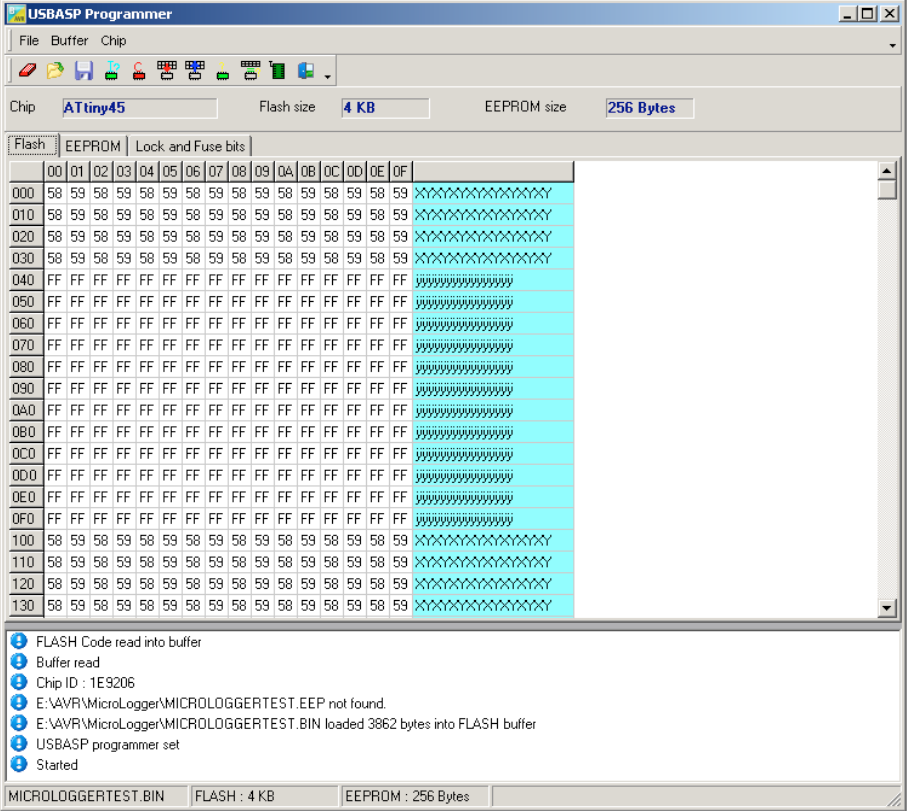Maximize the USBASP Programmer window
The image size is (908, 811).
[867, 13]
